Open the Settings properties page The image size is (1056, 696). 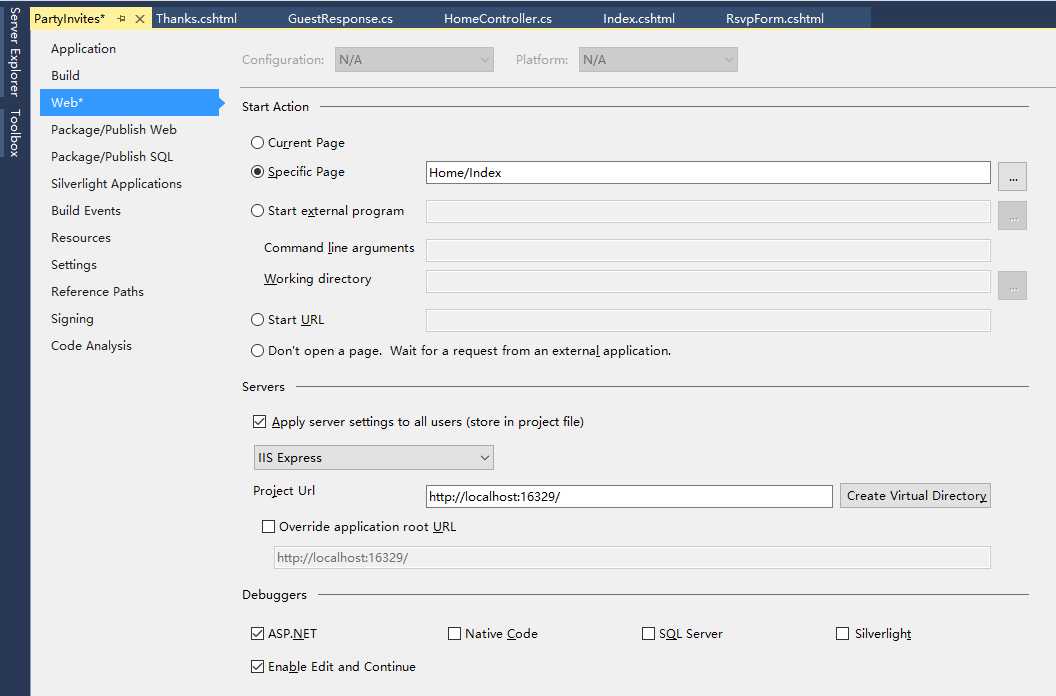74,264
